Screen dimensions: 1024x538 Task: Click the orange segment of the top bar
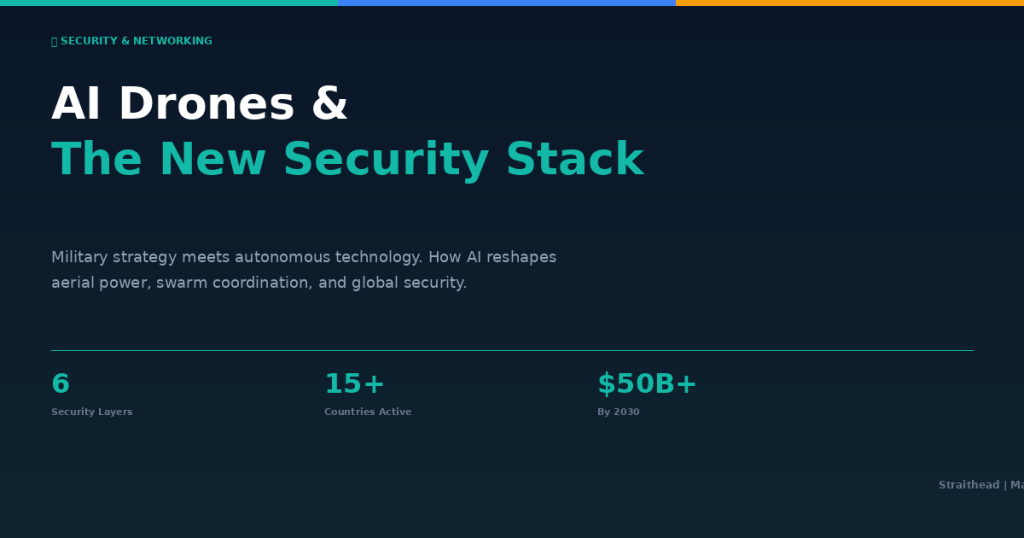[x=849, y=3]
